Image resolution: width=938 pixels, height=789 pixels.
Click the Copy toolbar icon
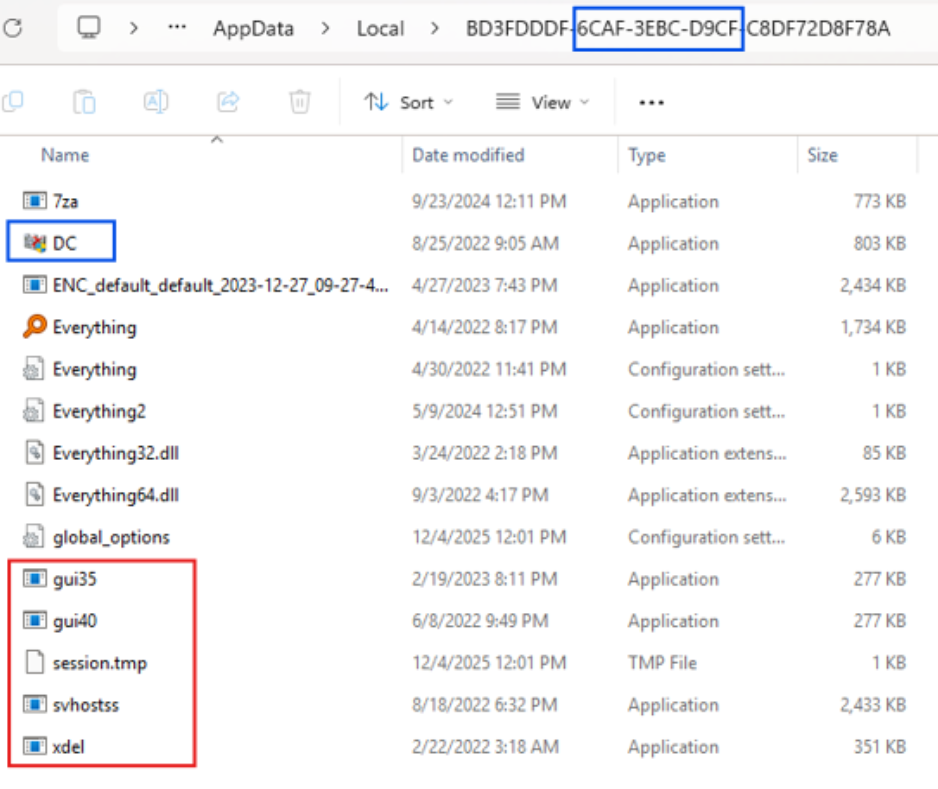[x=12, y=102]
